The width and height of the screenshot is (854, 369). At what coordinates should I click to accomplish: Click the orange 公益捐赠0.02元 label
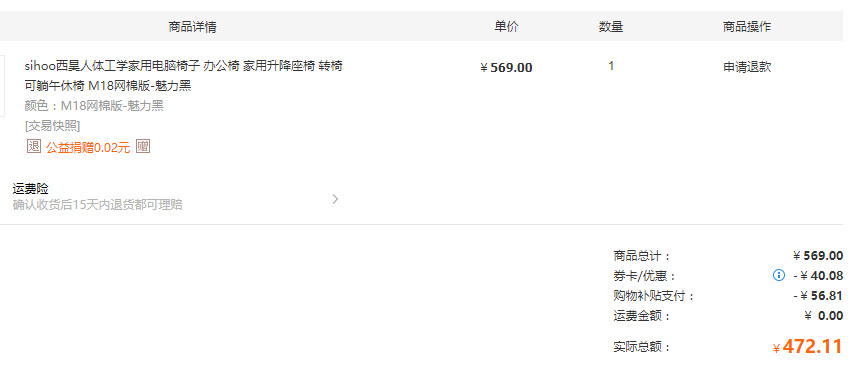pos(88,147)
